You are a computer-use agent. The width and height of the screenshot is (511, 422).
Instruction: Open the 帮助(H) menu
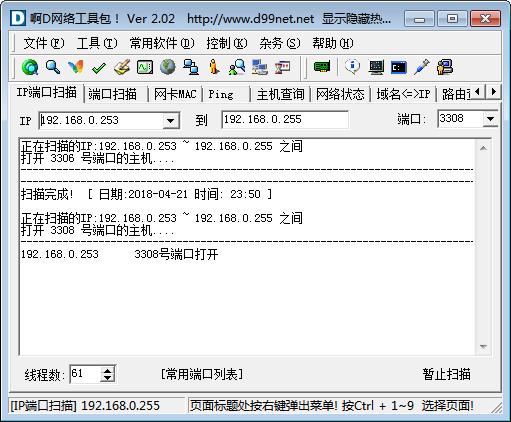click(333, 43)
